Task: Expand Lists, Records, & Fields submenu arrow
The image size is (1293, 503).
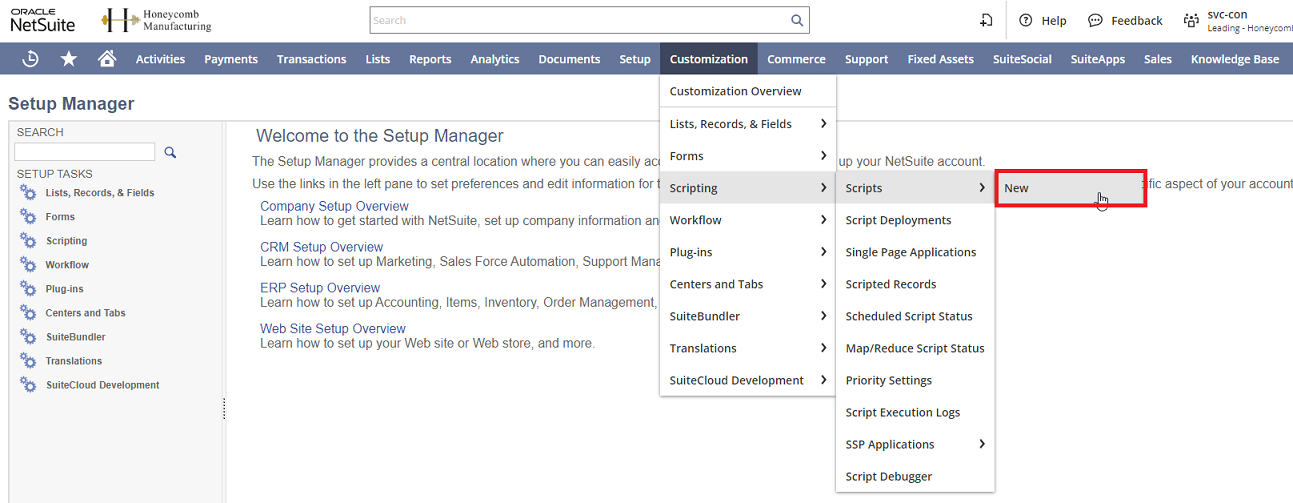Action: pos(823,124)
